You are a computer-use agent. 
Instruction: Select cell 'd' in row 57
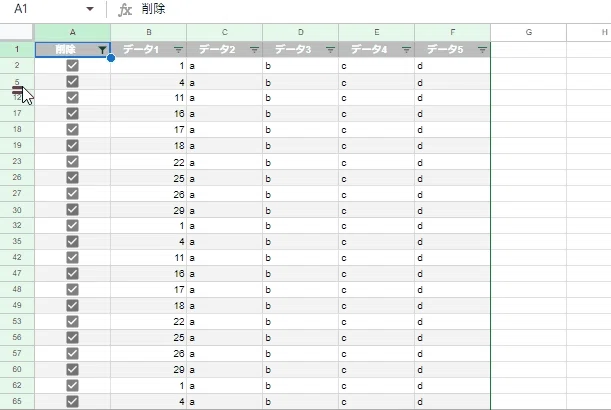click(x=452, y=353)
